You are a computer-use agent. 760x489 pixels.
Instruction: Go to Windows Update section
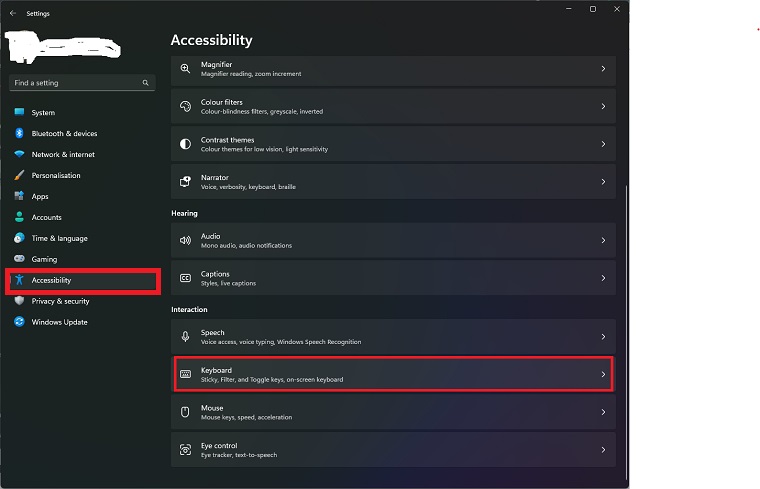(59, 322)
